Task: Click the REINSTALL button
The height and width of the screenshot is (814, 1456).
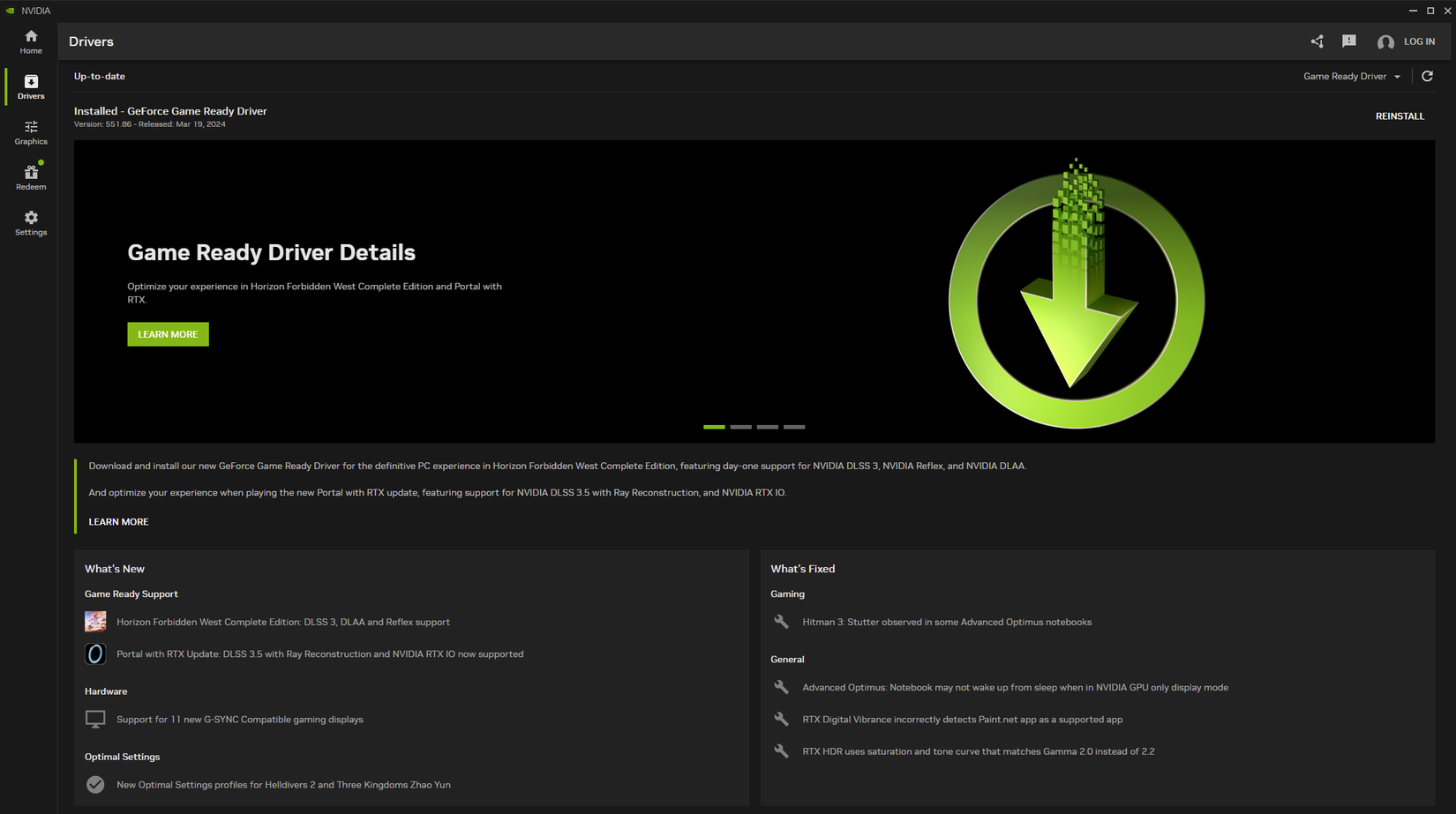Action: coord(1400,116)
